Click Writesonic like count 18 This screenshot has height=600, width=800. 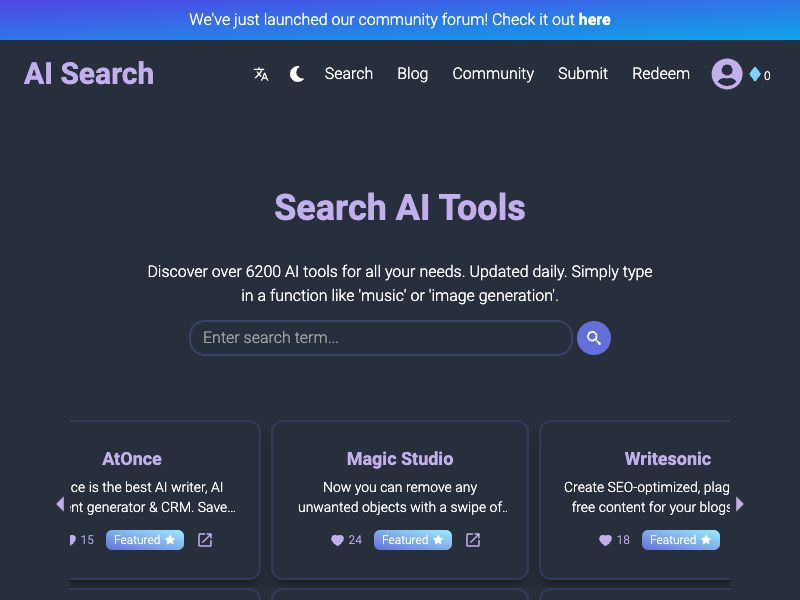click(623, 540)
